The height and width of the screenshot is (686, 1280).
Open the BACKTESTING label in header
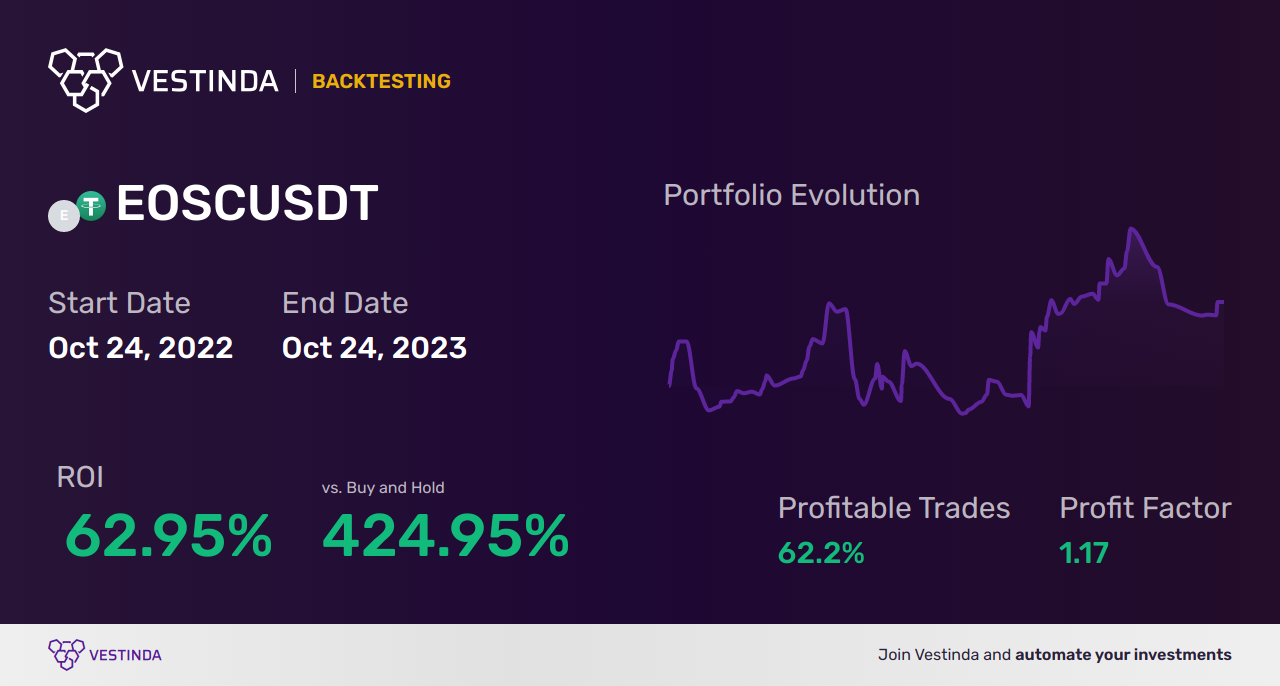click(381, 81)
